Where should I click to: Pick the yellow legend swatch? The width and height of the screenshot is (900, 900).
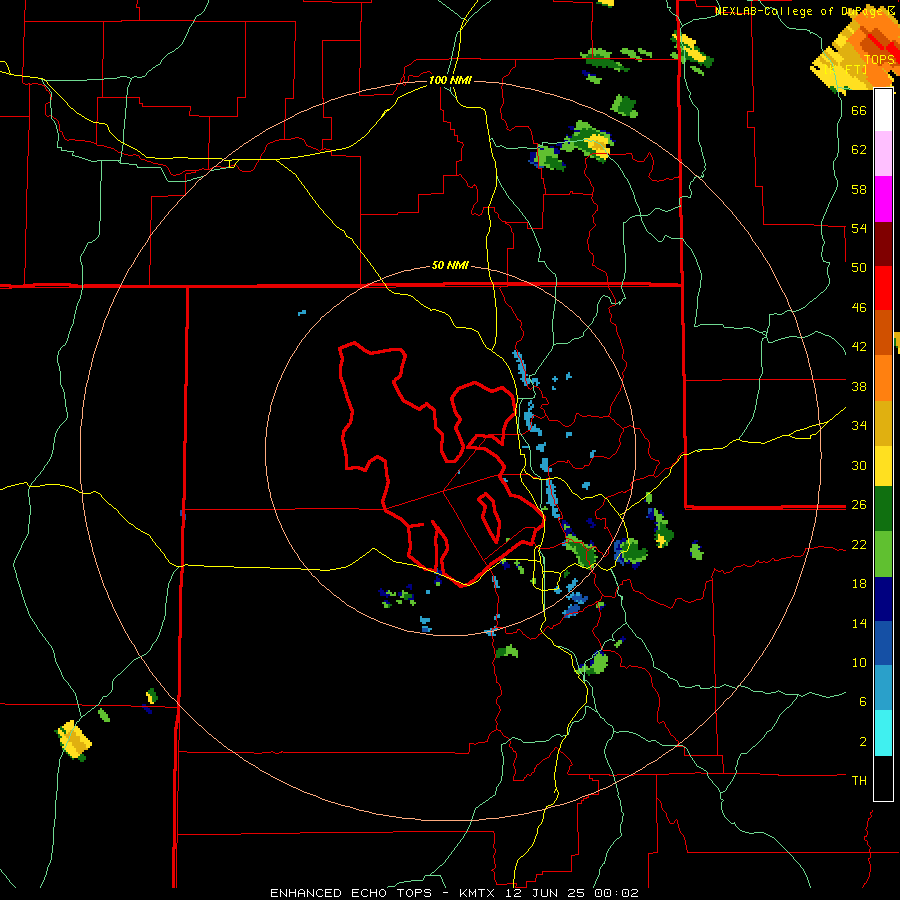(883, 466)
